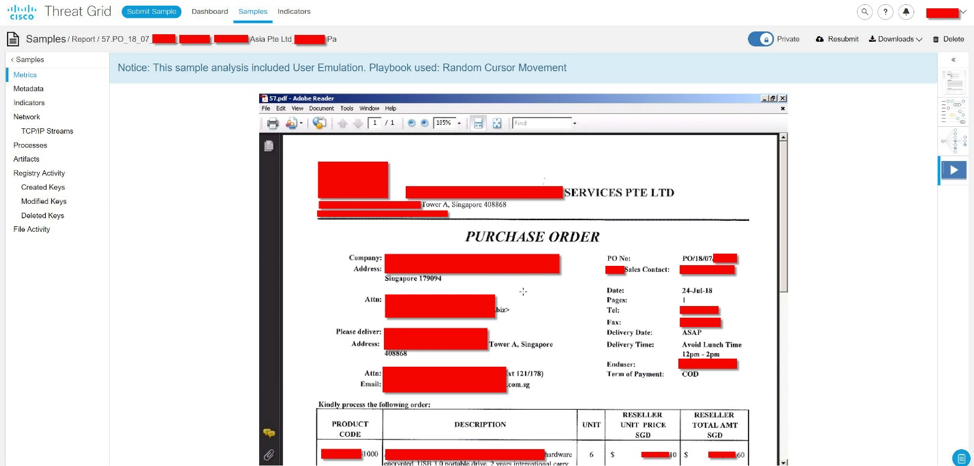This screenshot has width=974, height=466.
Task: Select the video playback thumbnail in right panel
Action: coord(953,170)
